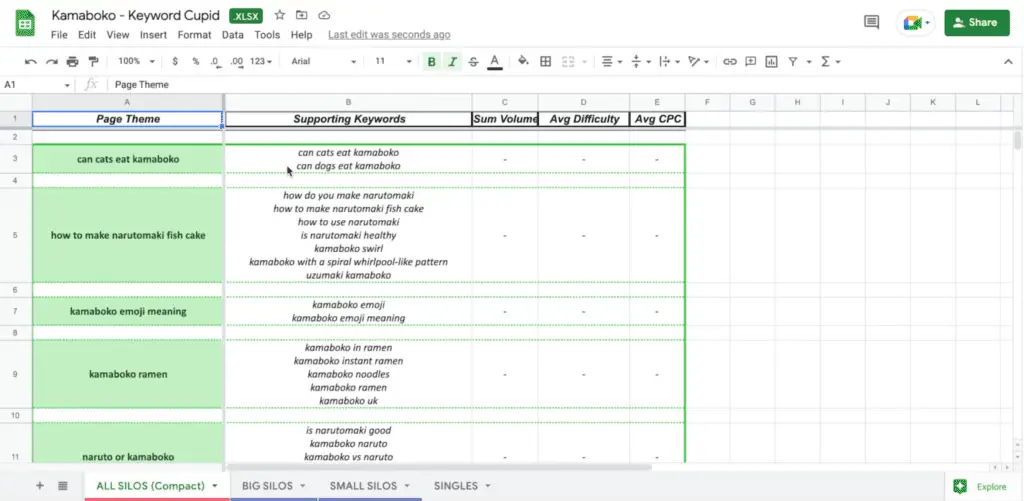Click the Avg Difficulty header cell
This screenshot has width=1024, height=501.
point(584,119)
